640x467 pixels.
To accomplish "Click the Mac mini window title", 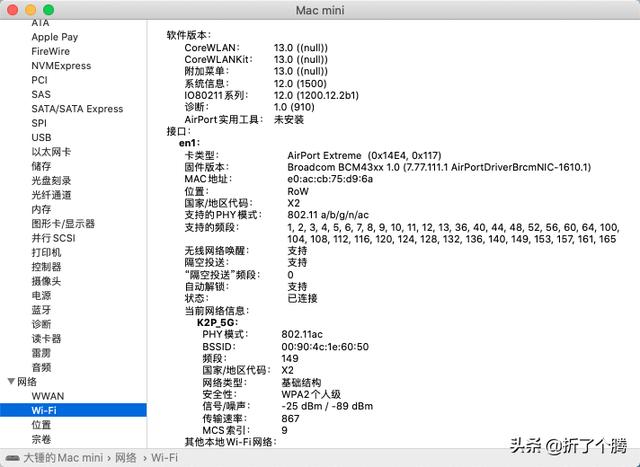I will 320,10.
